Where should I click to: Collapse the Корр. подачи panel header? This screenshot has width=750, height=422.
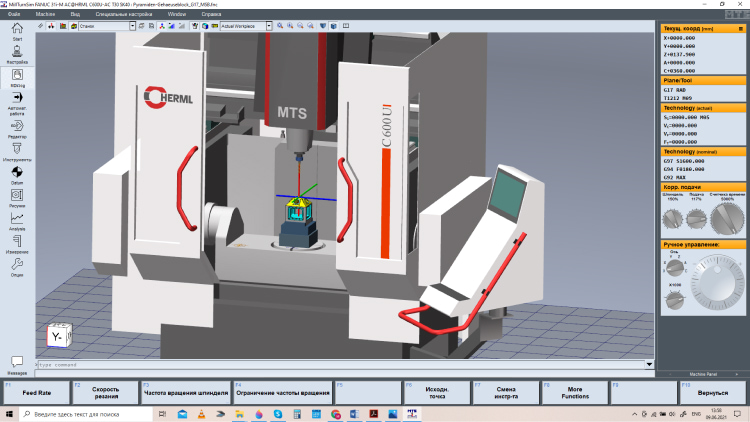(x=703, y=187)
